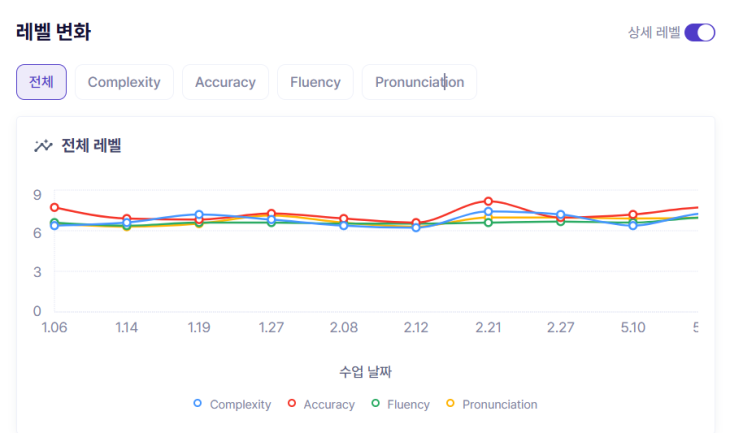The width and height of the screenshot is (743, 433).
Task: Click the trend chart icon beside 전체 레벨
Action: point(43,146)
